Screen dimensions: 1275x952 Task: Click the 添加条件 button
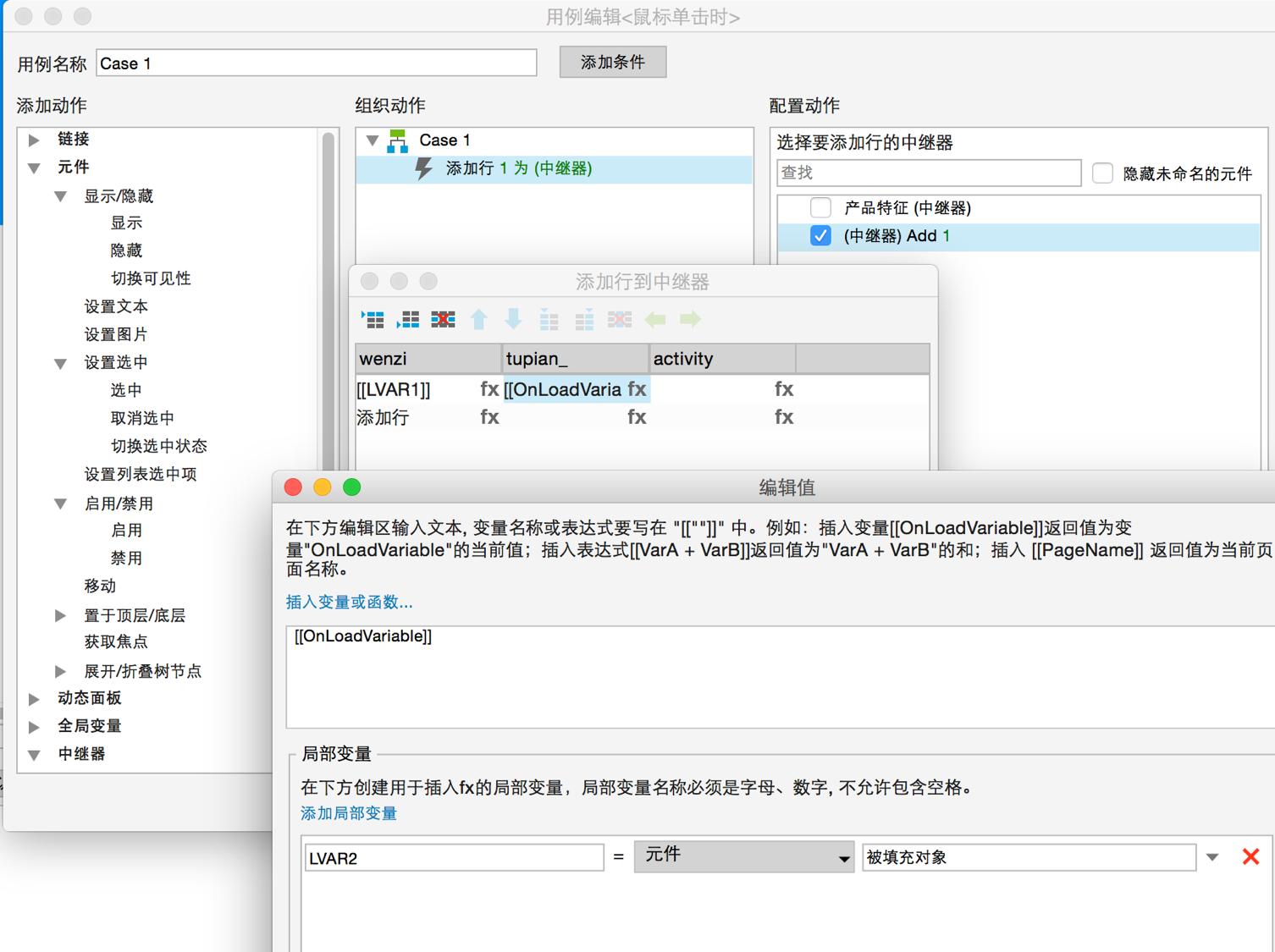613,63
